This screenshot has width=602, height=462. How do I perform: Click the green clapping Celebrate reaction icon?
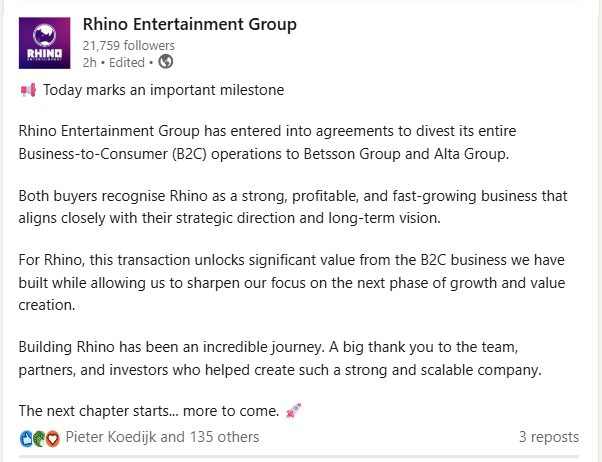pos(39,437)
